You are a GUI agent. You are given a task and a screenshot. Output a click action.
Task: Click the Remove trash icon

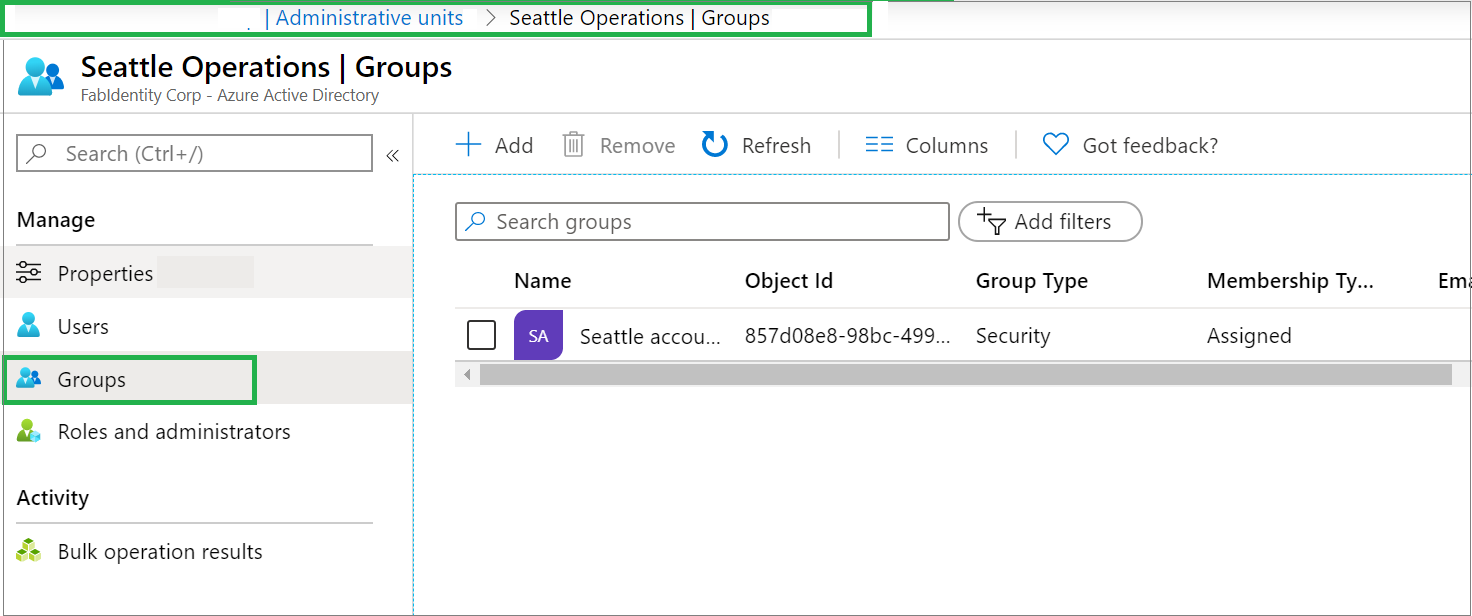pos(573,145)
